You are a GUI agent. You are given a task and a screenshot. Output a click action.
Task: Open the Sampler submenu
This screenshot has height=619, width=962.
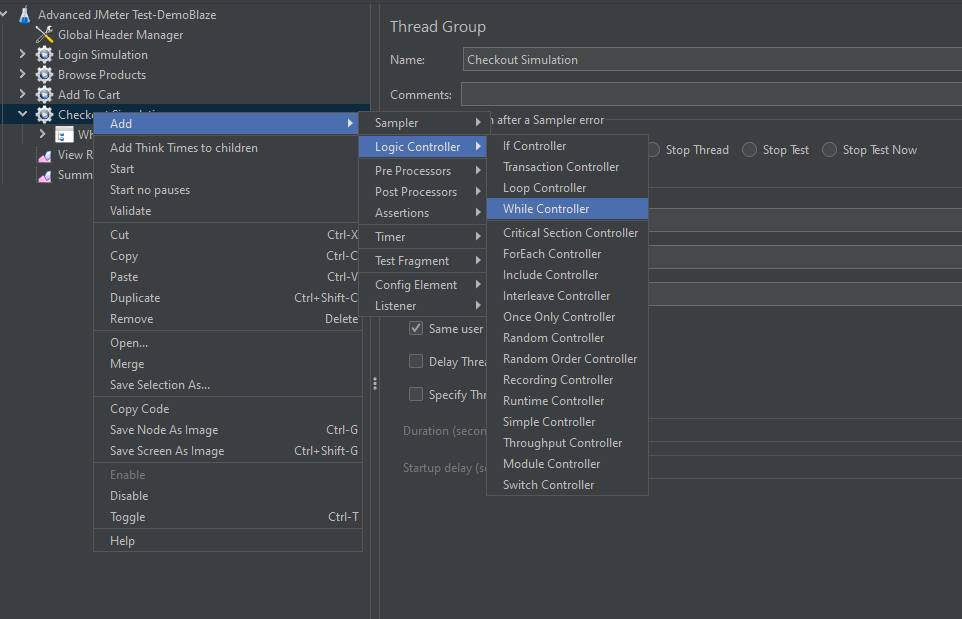click(424, 123)
